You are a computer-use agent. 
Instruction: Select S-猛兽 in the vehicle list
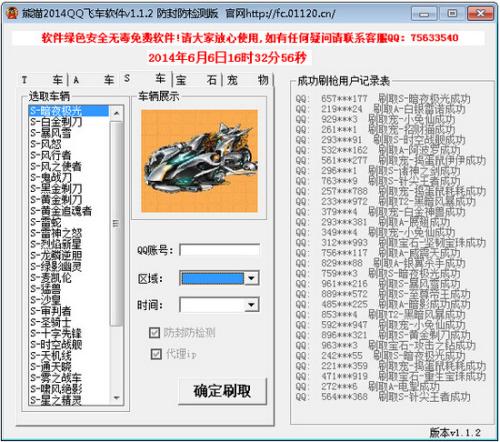click(x=69, y=289)
